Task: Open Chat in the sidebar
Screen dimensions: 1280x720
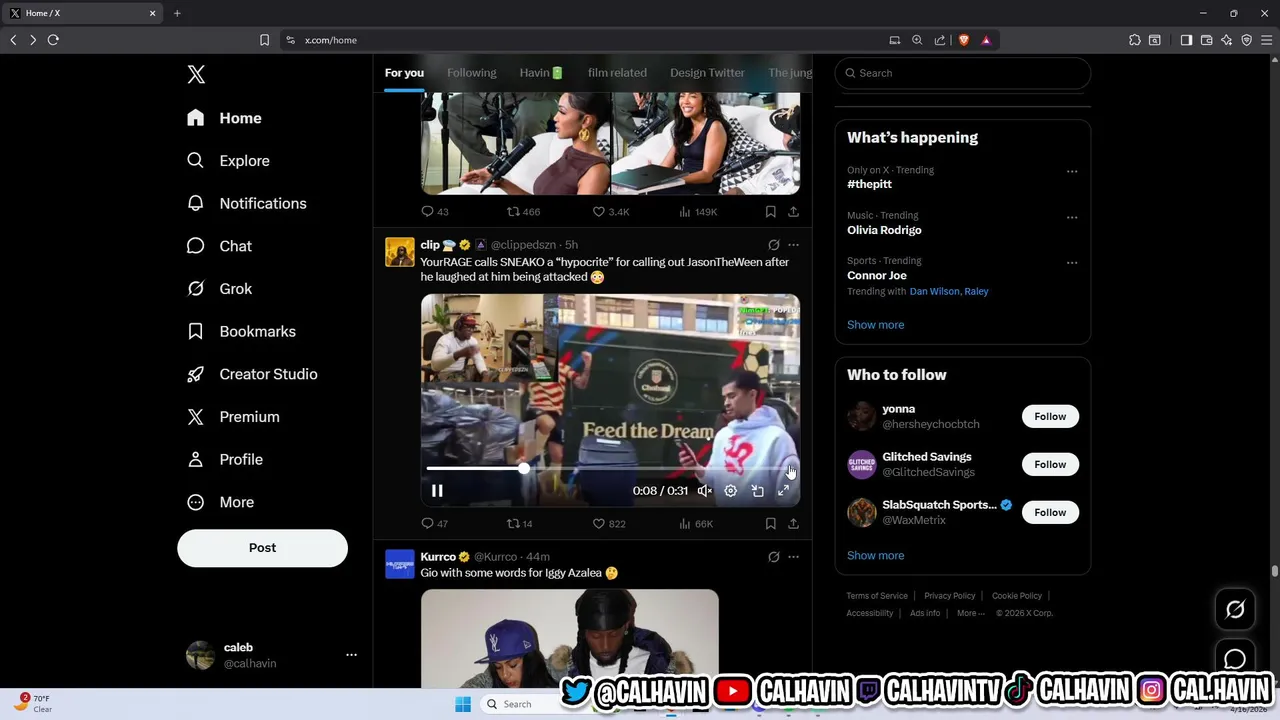Action: 219,246
